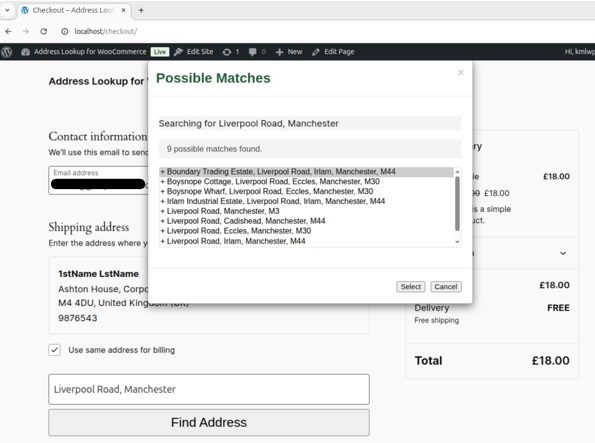The image size is (595, 443).
Task: Open the New content menu
Action: (289, 52)
